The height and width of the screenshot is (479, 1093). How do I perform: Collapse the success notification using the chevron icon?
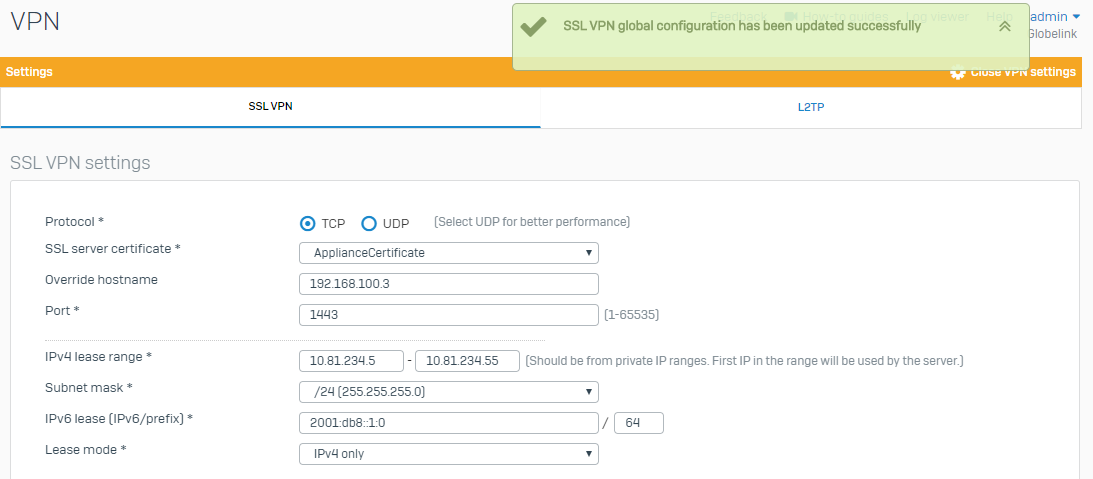point(1004,26)
